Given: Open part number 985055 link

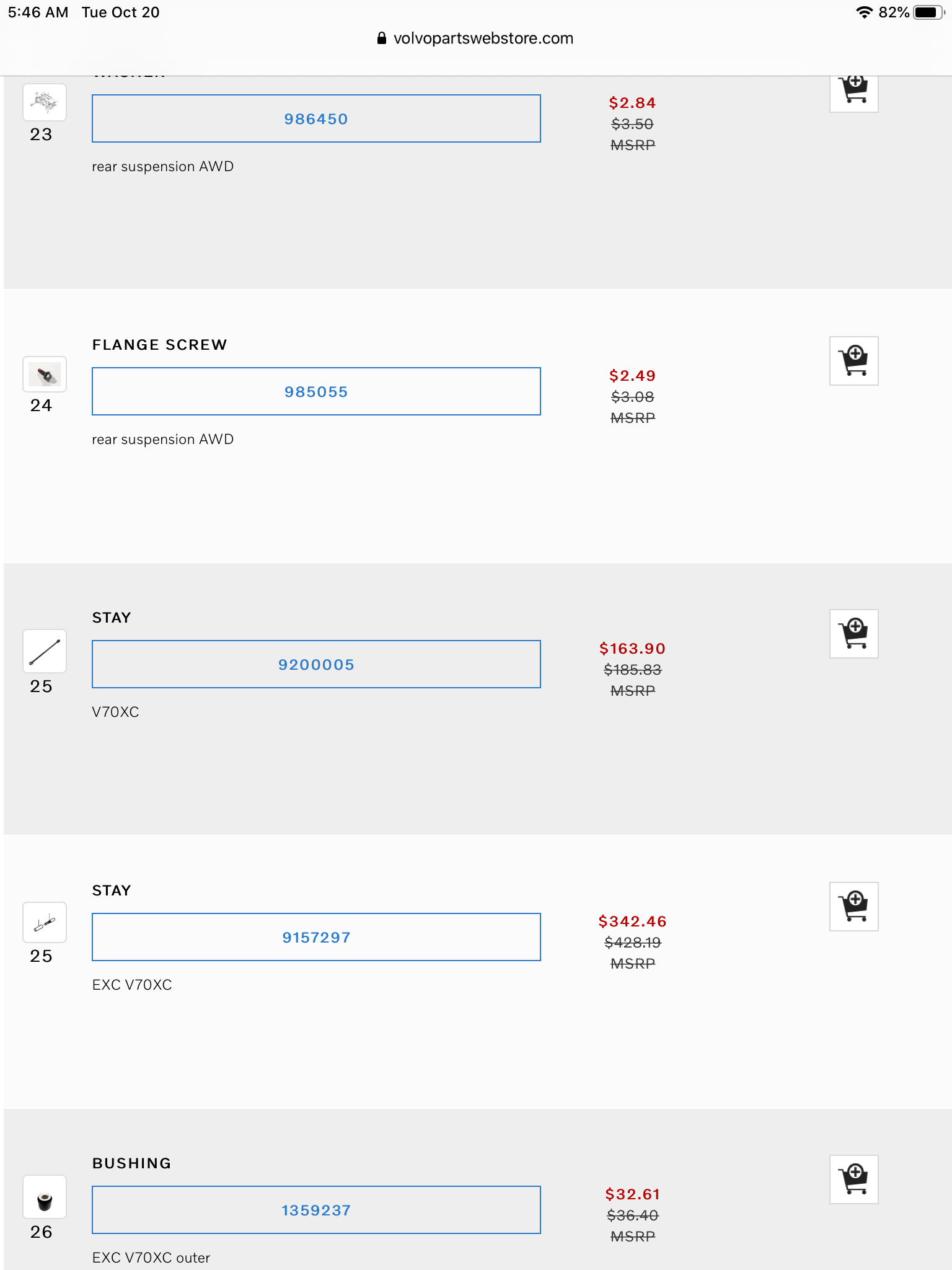Looking at the screenshot, I should point(316,392).
